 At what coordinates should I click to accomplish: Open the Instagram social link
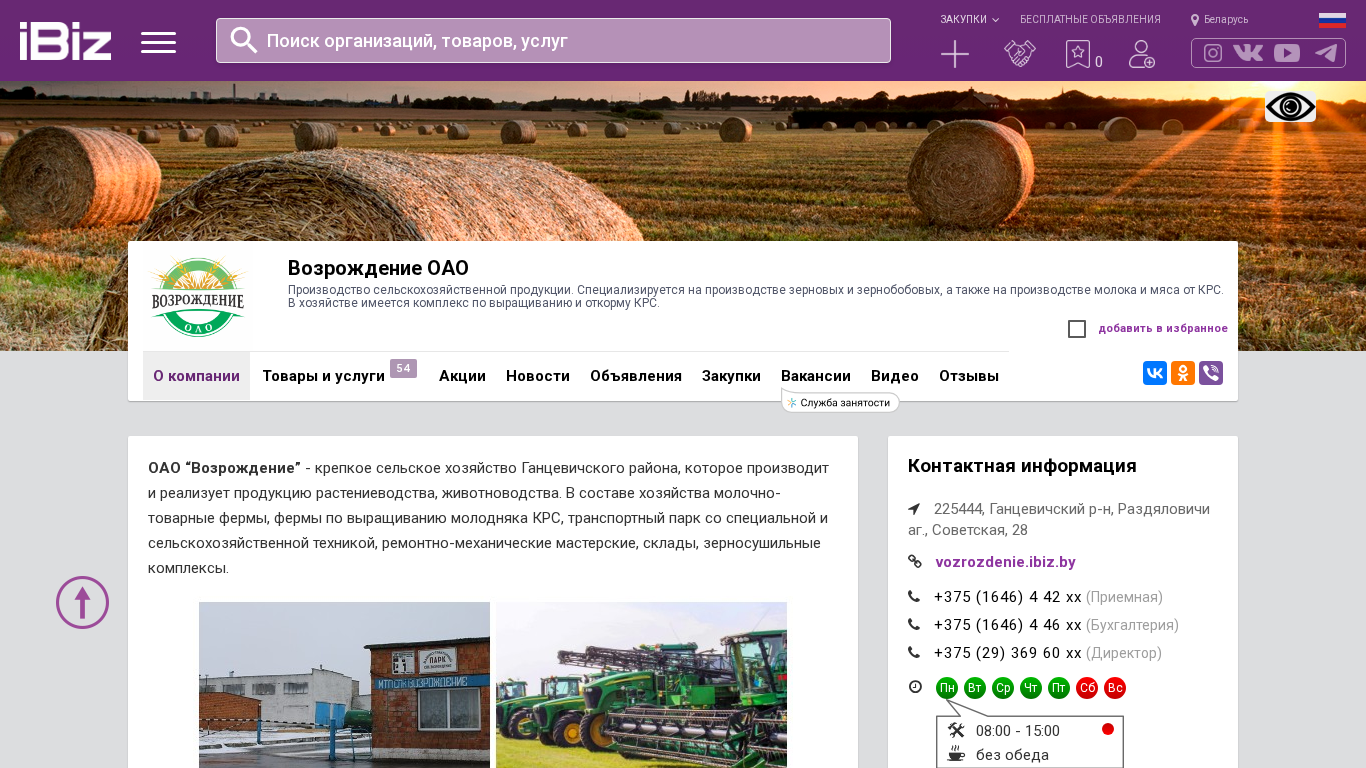pyautogui.click(x=1213, y=53)
